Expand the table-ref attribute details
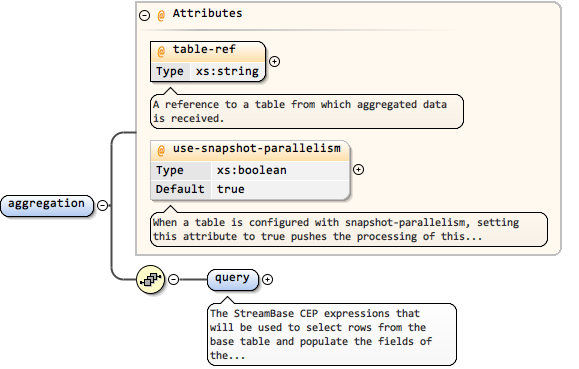Screen dimensions: 579x369 coord(274,61)
